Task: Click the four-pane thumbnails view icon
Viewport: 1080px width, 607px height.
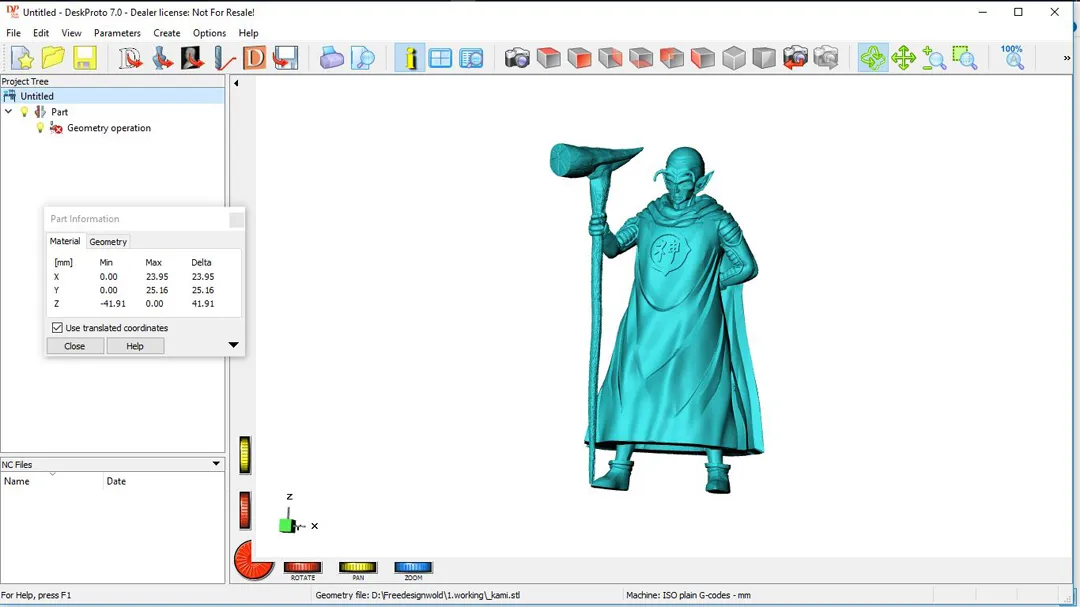Action: point(440,58)
